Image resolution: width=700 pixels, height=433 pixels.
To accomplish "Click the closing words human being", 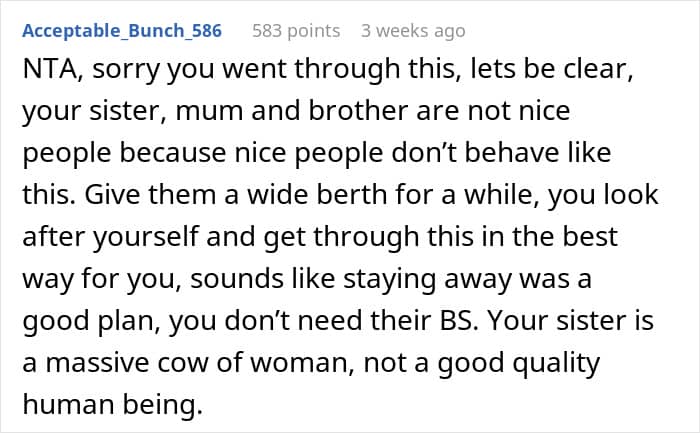I will (x=112, y=405).
